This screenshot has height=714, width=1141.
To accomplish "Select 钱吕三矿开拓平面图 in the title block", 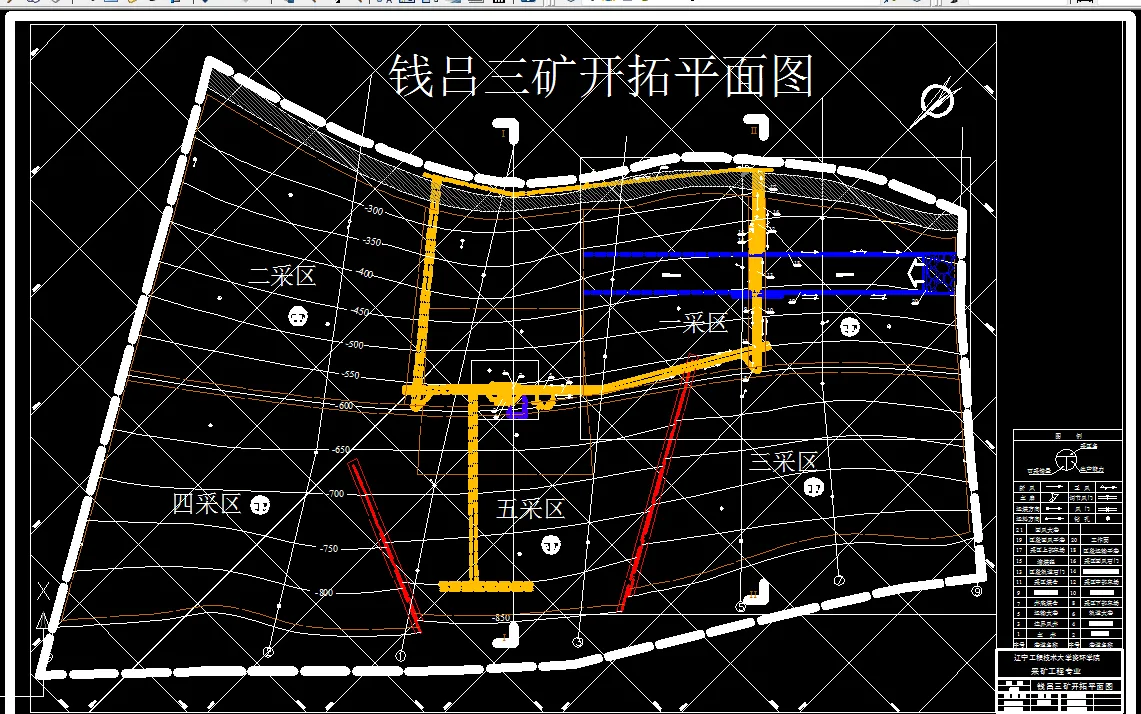I will [x=1076, y=686].
